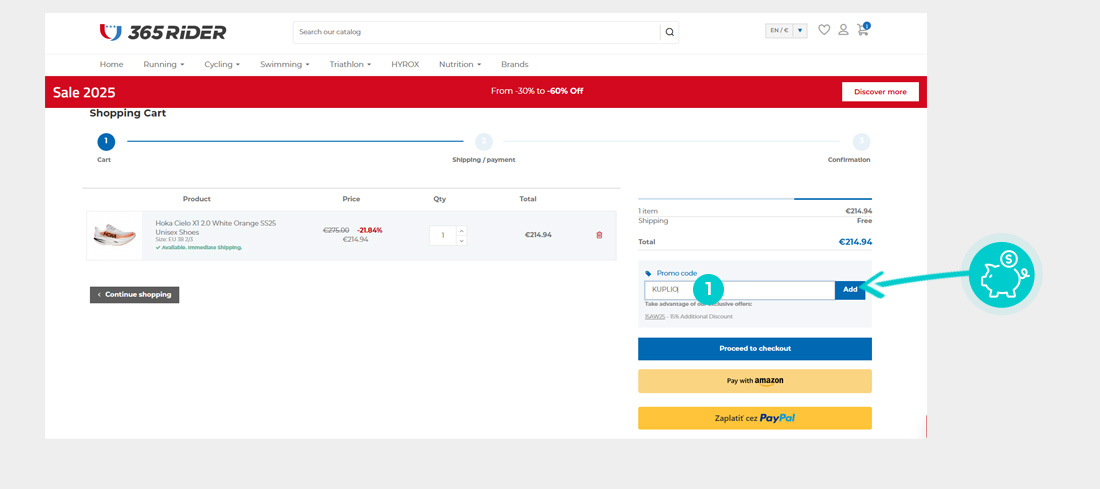Go to the HYROX menu item
The image size is (1100, 489).
(x=405, y=64)
